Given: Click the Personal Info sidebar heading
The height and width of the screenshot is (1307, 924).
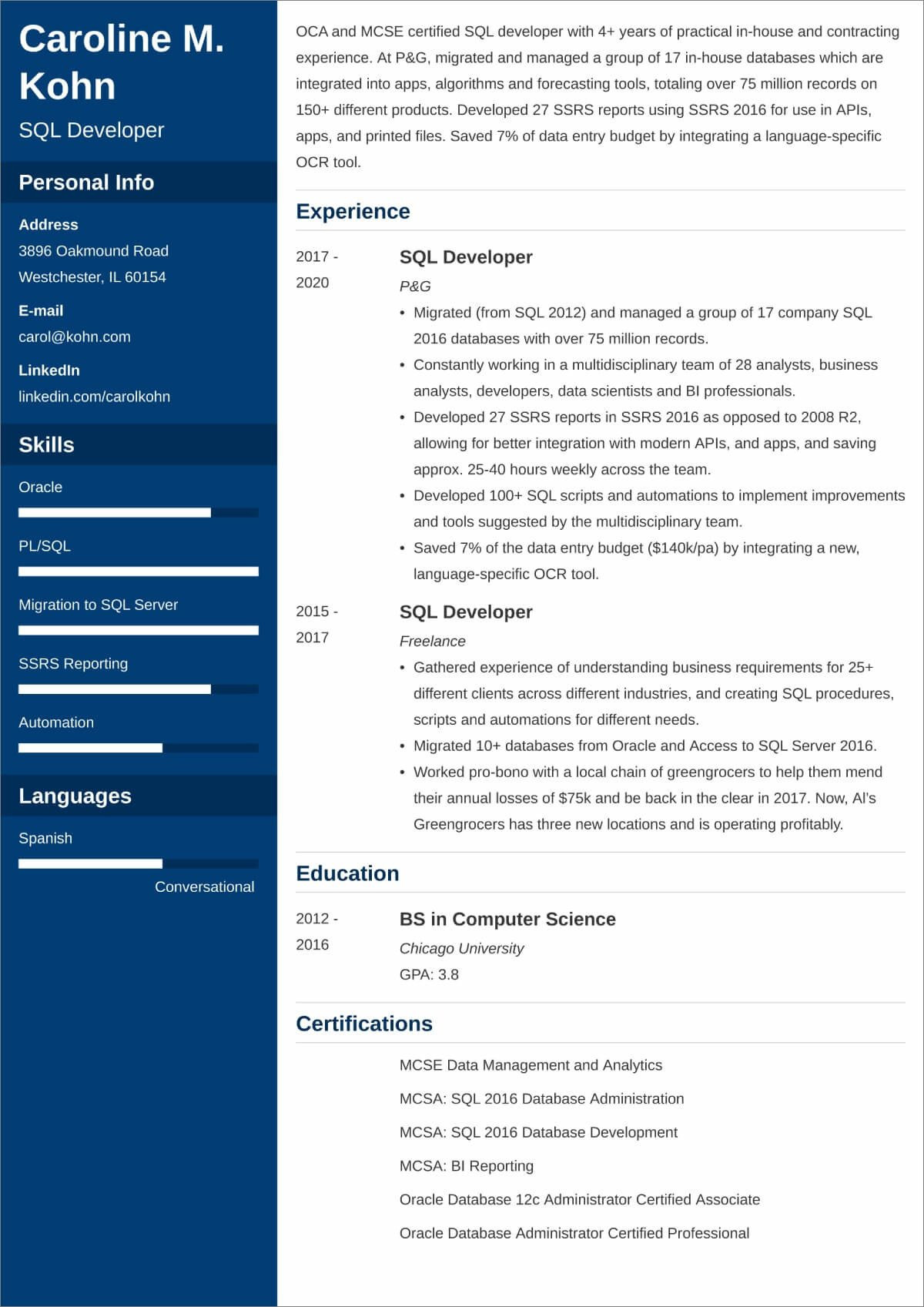Looking at the screenshot, I should tap(86, 183).
